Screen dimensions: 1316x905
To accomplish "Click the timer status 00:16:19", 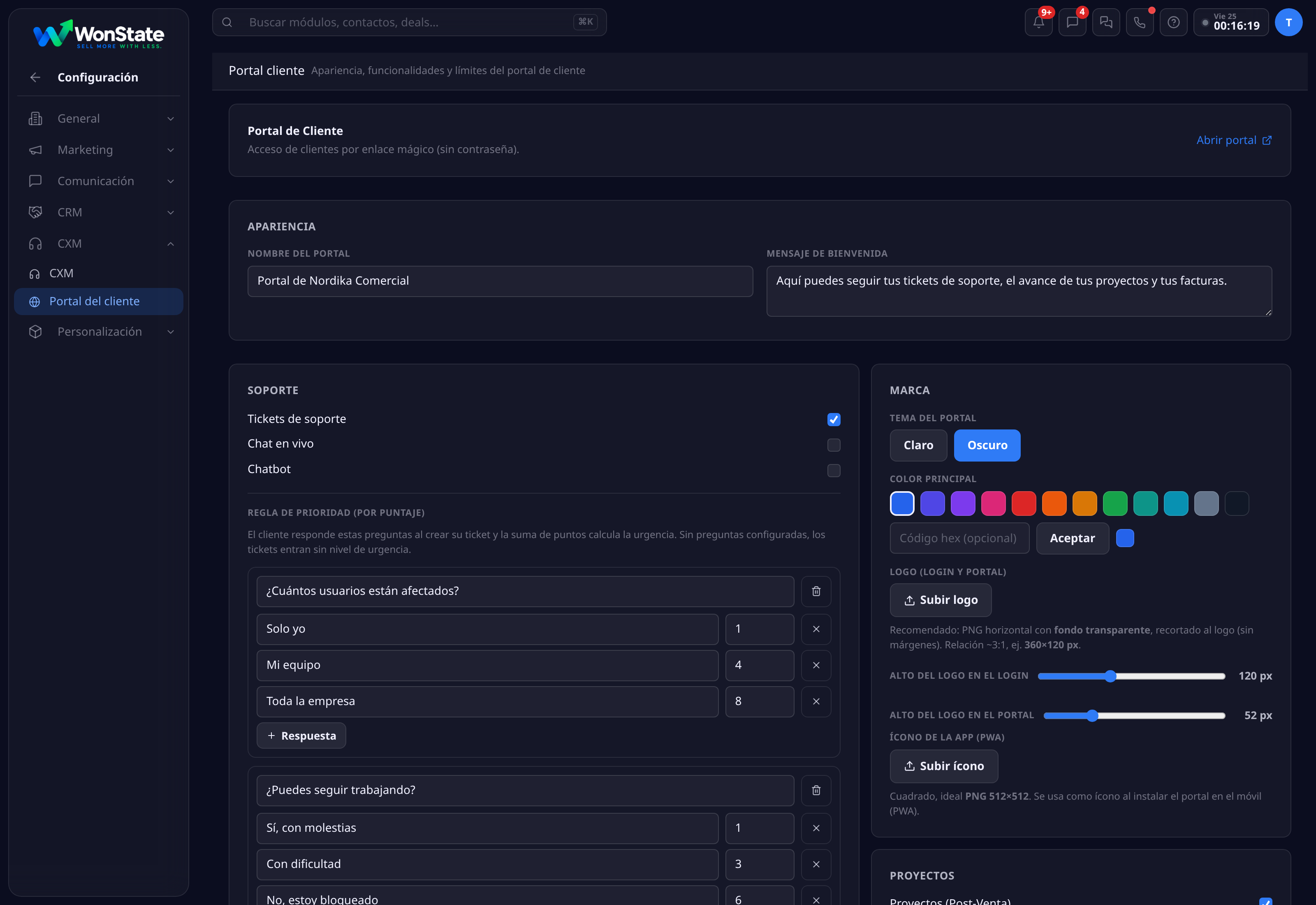I will [1231, 23].
